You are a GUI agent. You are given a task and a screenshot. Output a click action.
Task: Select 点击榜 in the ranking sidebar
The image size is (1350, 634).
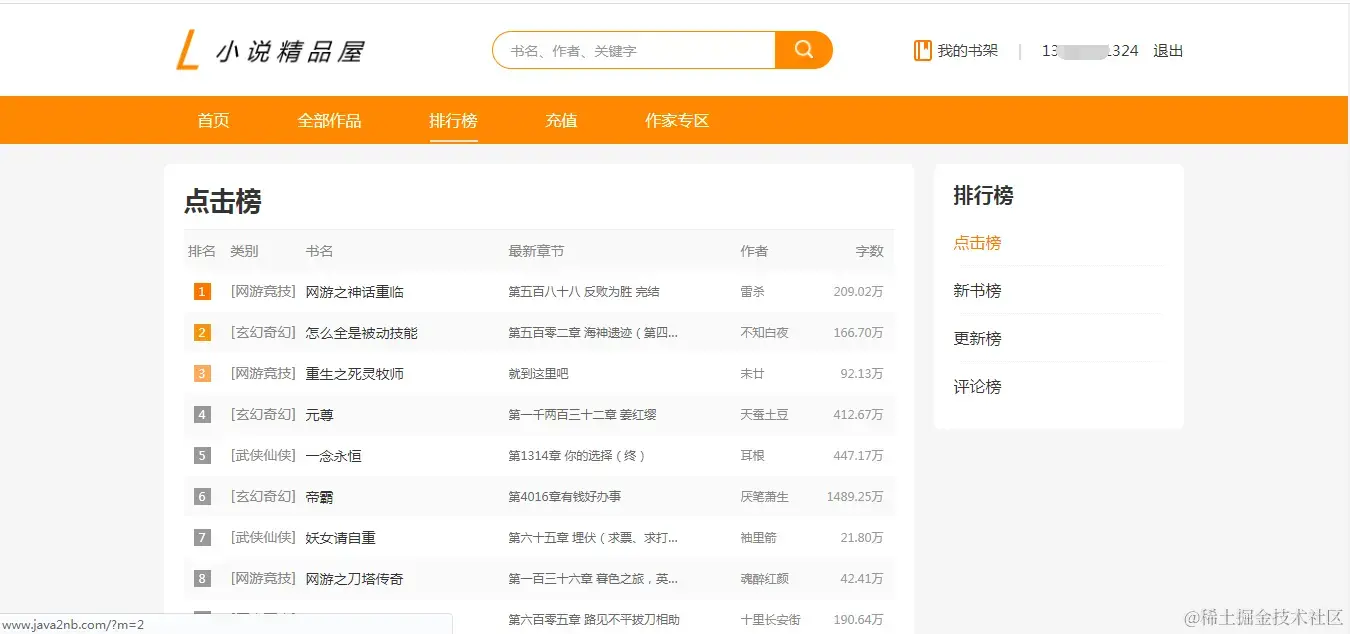pos(977,243)
